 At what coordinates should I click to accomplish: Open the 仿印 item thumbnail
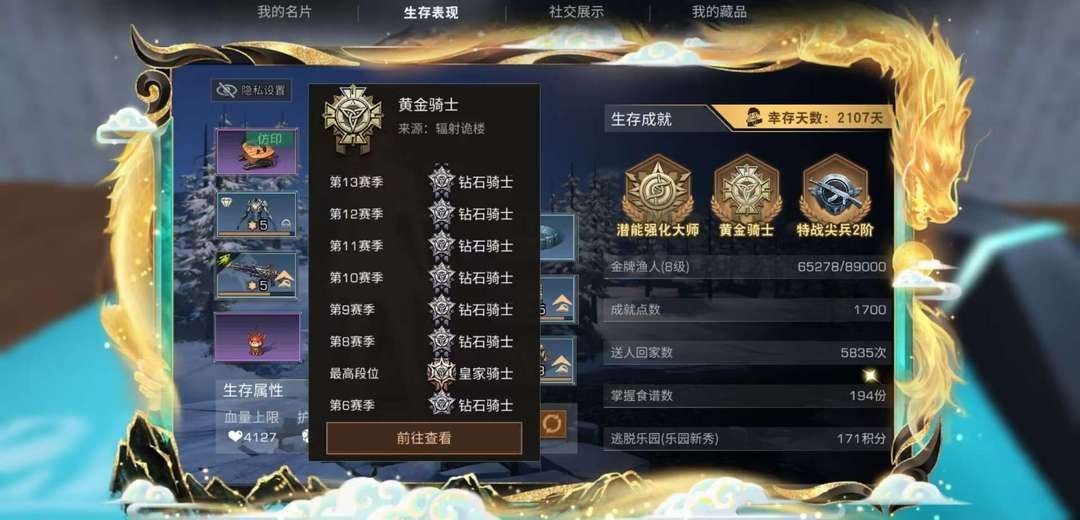[x=258, y=151]
